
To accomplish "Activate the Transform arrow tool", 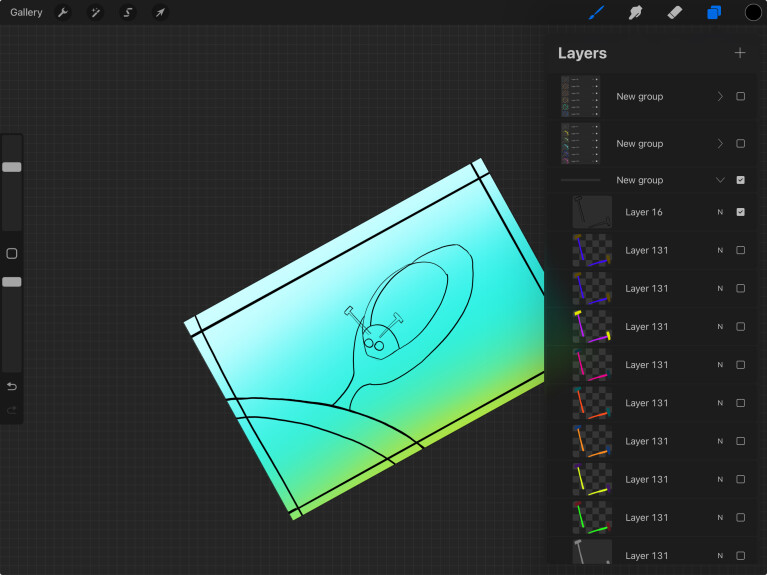I will (x=160, y=13).
